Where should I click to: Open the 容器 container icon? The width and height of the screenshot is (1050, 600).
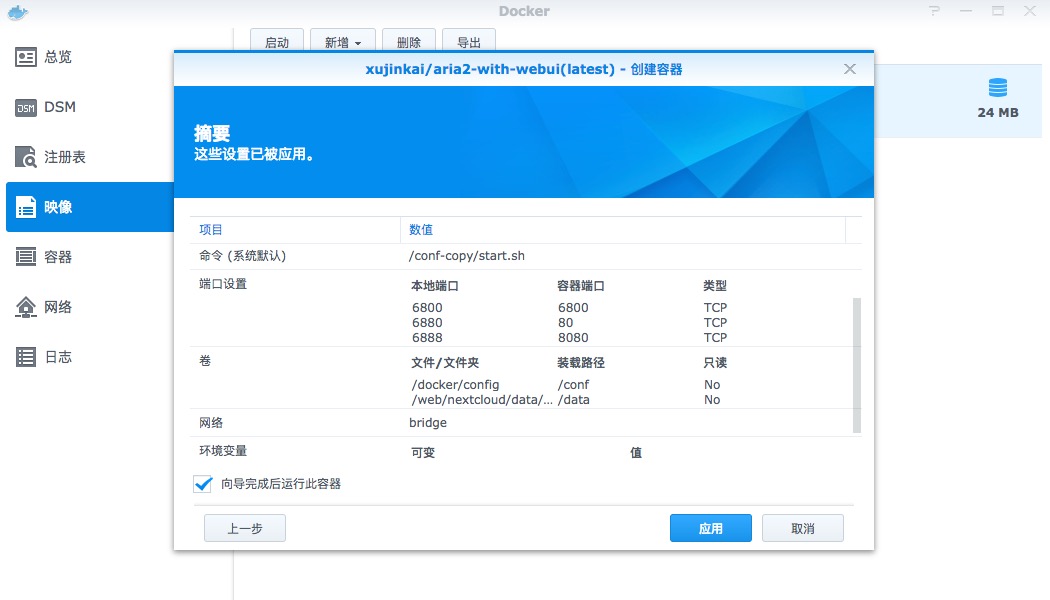pos(26,257)
